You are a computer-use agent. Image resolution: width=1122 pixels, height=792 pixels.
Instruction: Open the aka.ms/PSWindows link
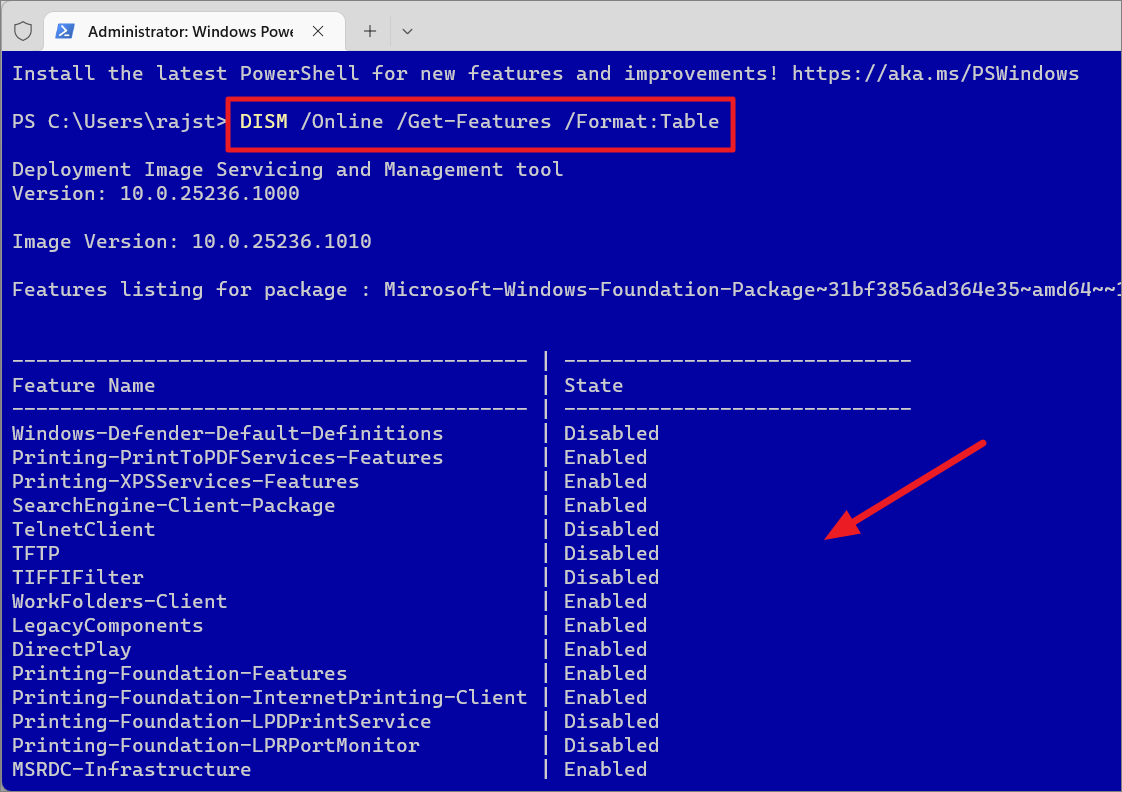coord(935,73)
